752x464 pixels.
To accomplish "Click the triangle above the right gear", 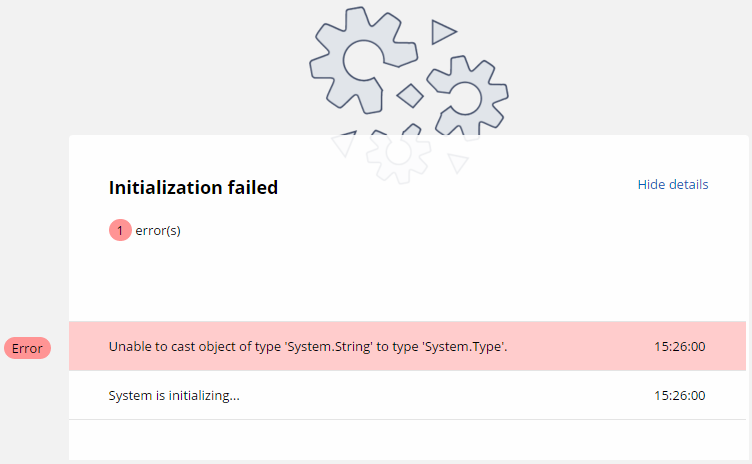I will [443, 32].
